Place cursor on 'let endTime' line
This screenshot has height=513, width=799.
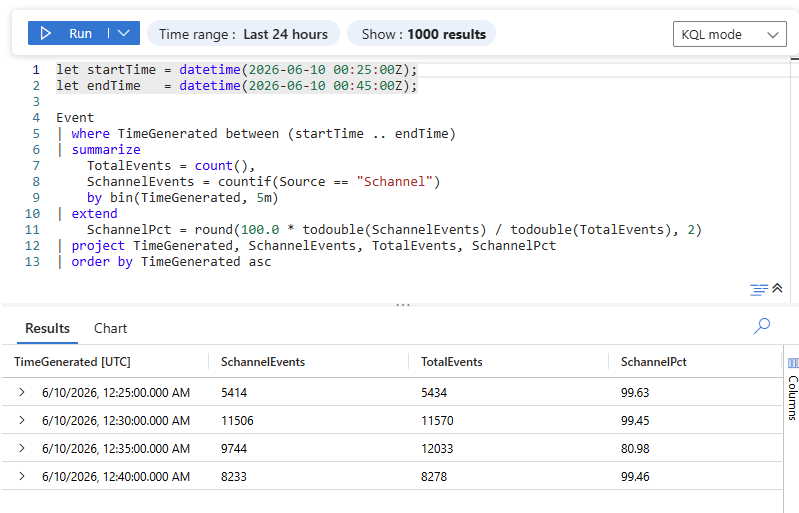coord(236,86)
